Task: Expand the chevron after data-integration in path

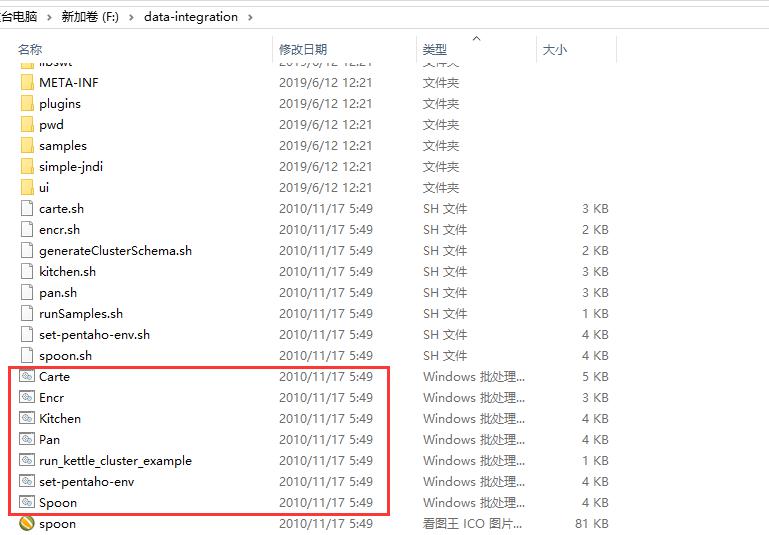Action: [251, 17]
